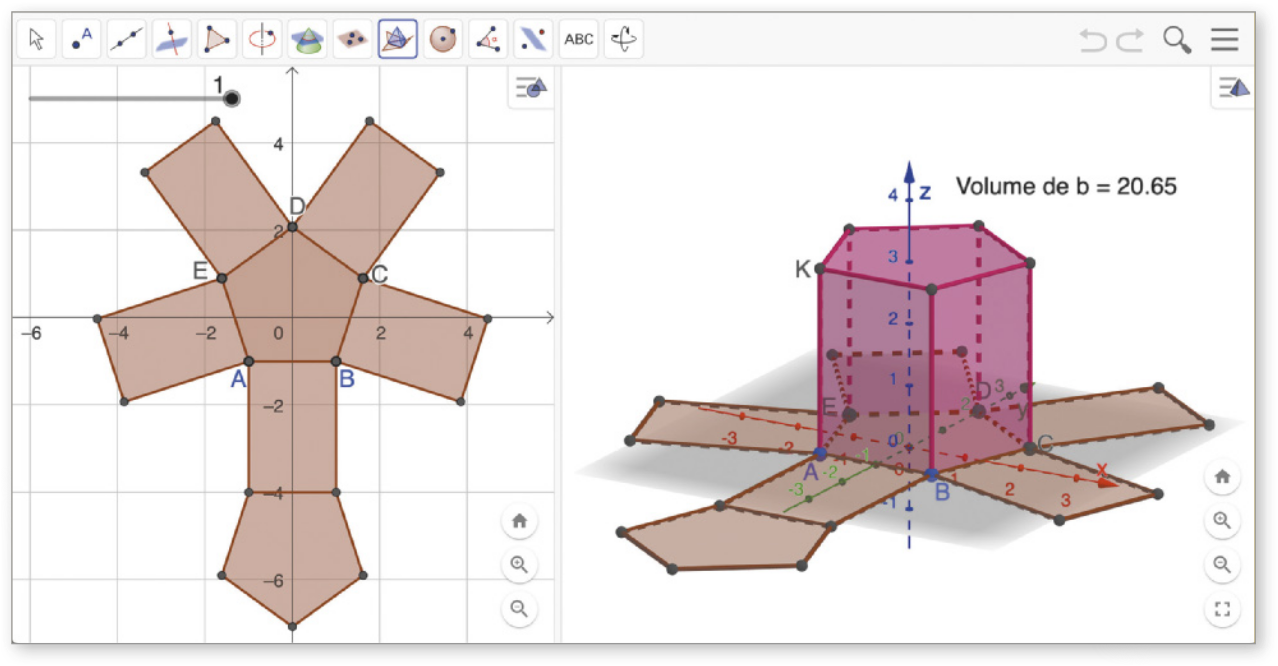Select point C in the 2D view
Screen dimensions: 1278x666
pos(362,277)
